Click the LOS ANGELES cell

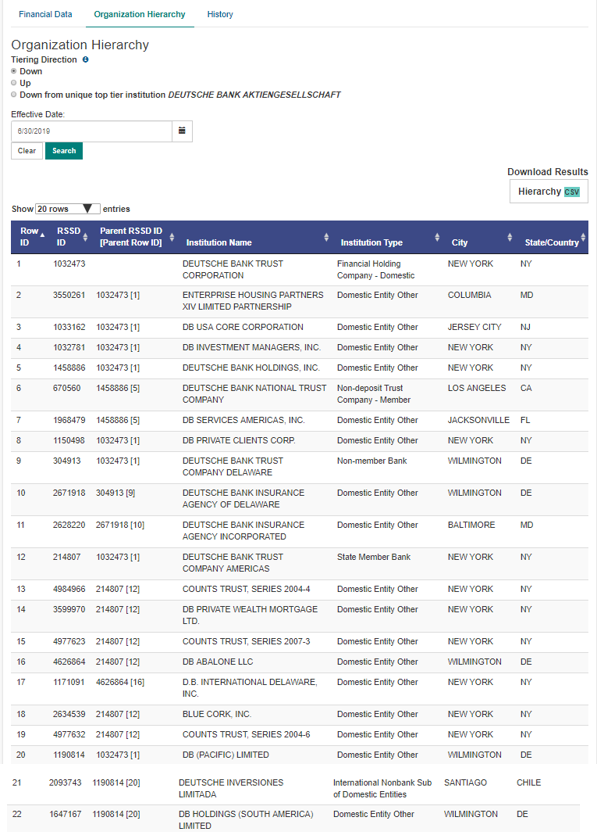tap(477, 388)
